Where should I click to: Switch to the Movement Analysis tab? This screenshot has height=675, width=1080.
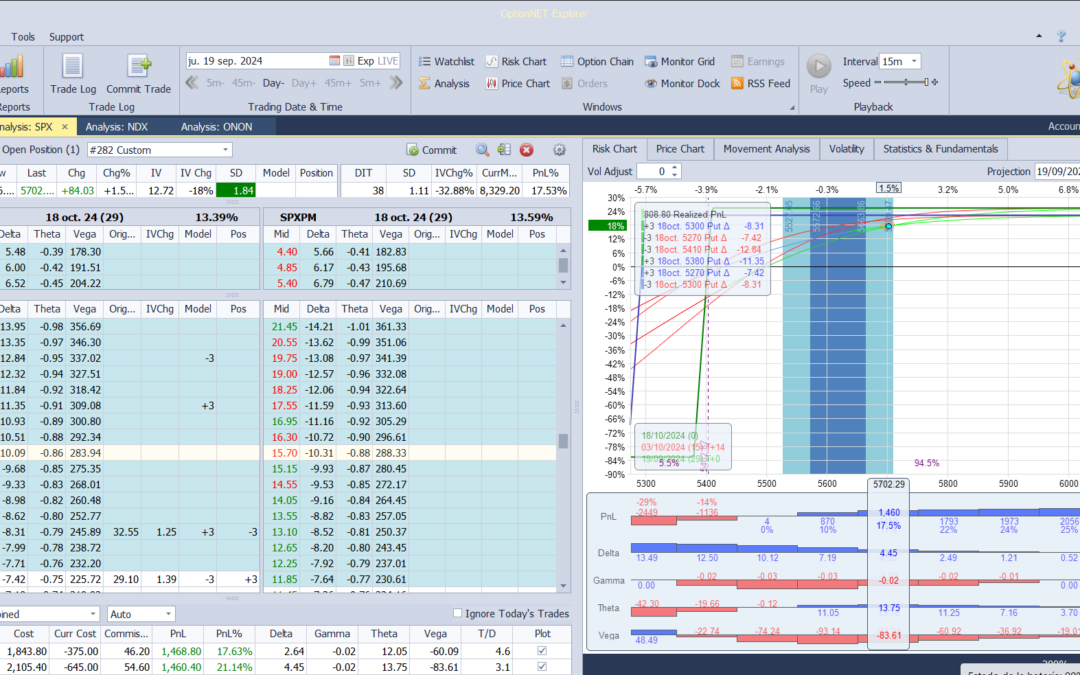tap(767, 149)
